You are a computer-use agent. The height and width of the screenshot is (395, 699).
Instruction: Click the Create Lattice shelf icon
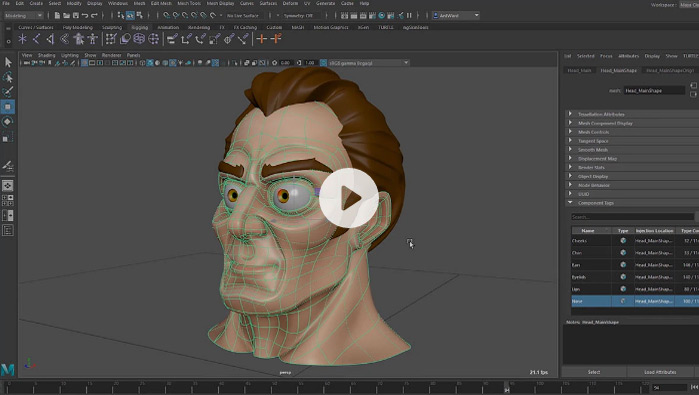139,39
